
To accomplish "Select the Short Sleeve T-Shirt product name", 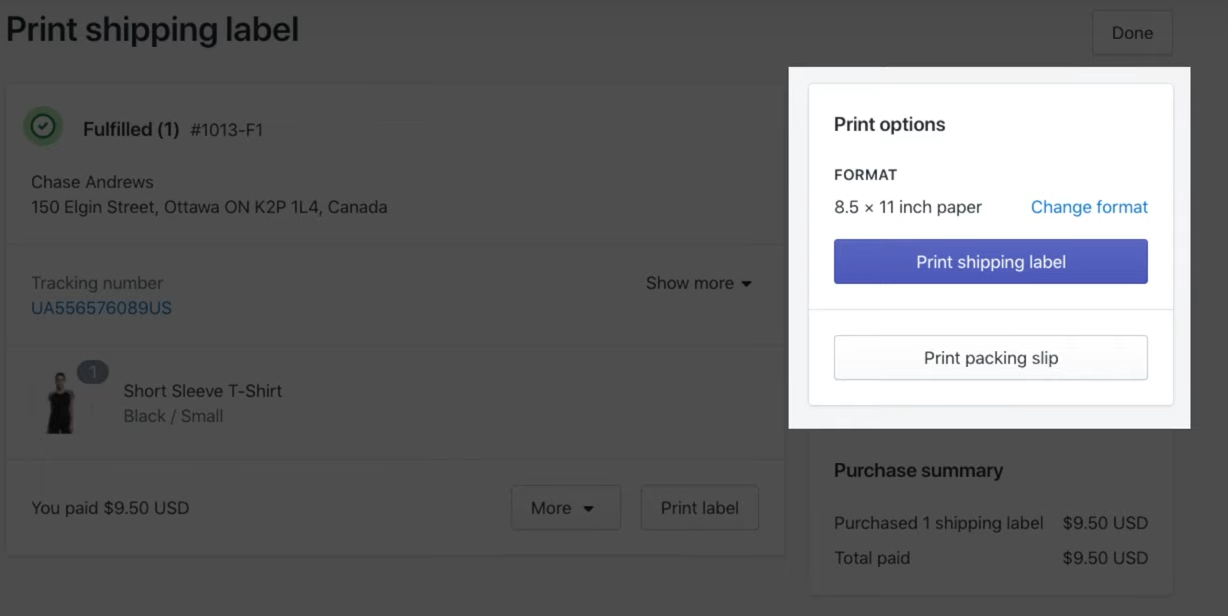I will point(203,391).
